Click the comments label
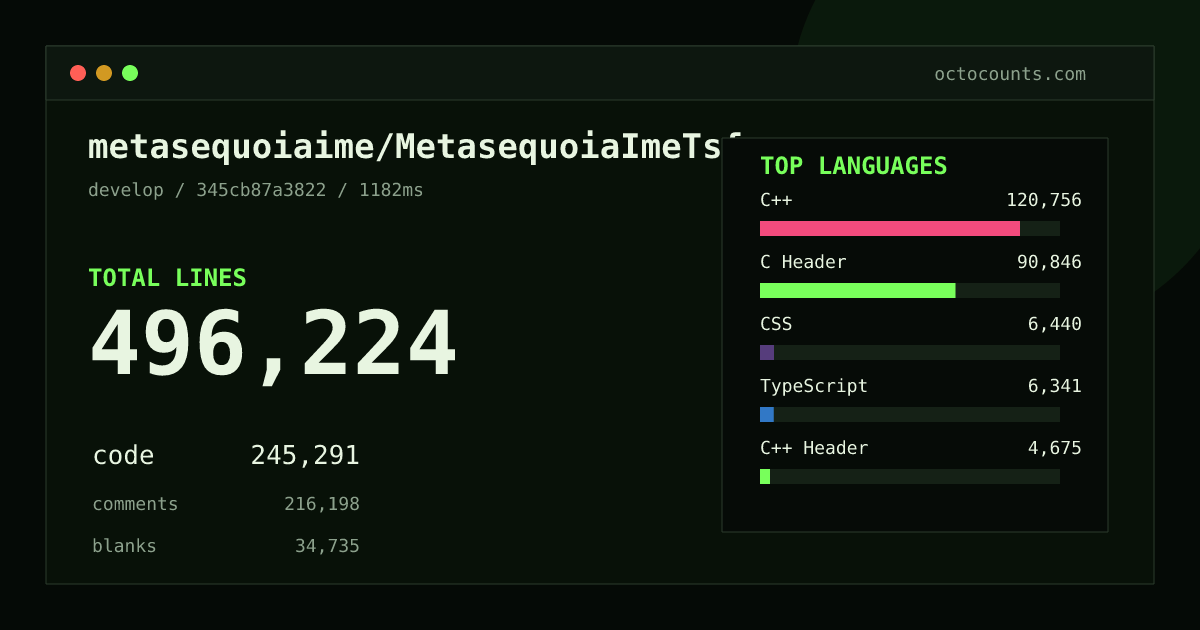This screenshot has height=630, width=1200. point(135,504)
